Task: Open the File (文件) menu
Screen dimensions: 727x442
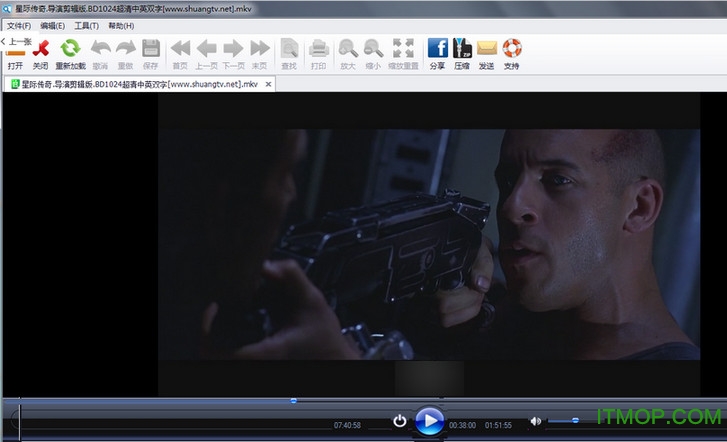Action: 19,25
